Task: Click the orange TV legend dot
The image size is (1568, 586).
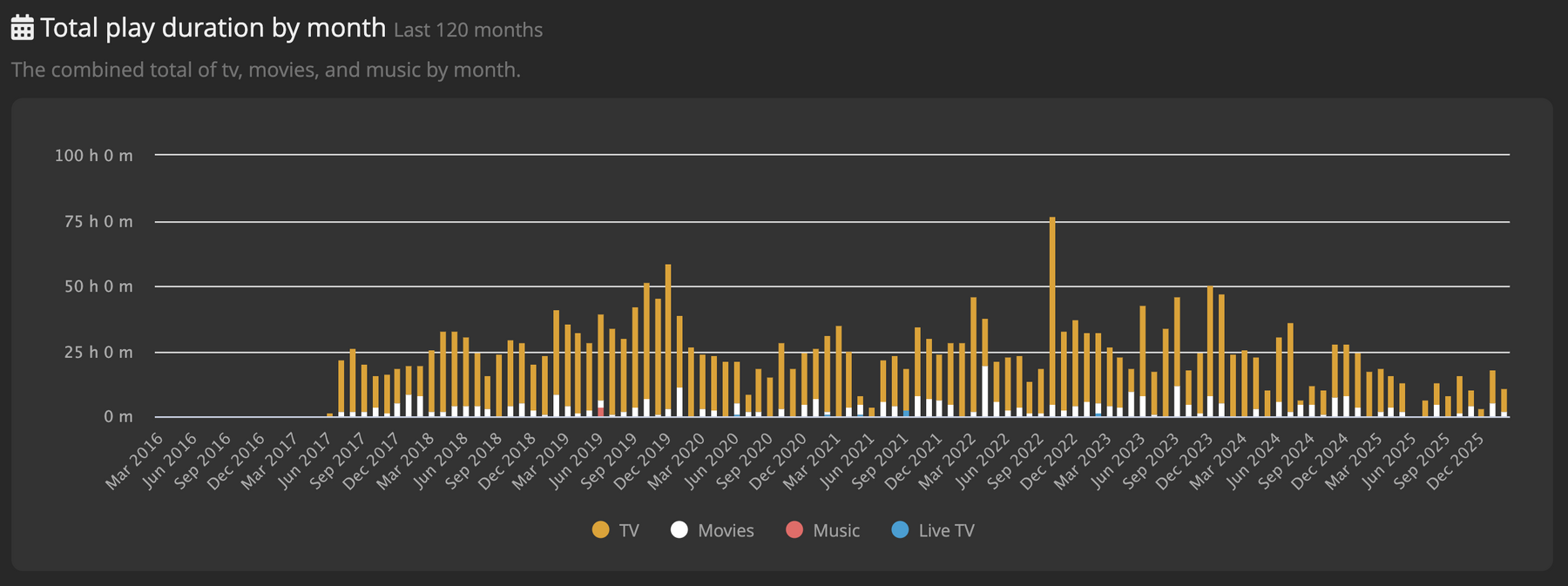Action: click(600, 529)
